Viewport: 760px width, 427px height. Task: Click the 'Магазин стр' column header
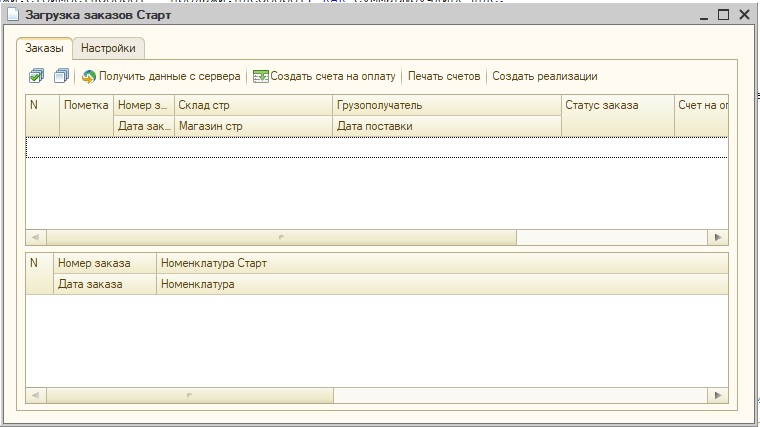click(253, 126)
